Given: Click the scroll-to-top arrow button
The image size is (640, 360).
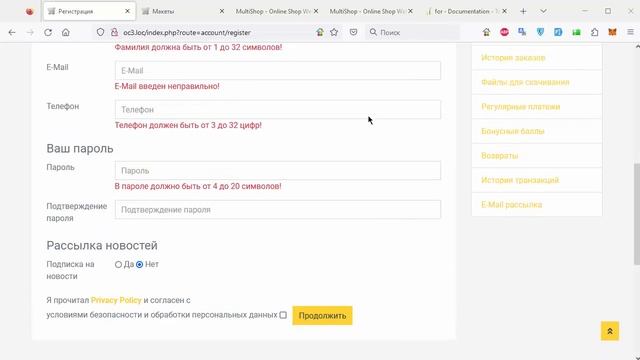Looking at the screenshot, I should [x=610, y=331].
